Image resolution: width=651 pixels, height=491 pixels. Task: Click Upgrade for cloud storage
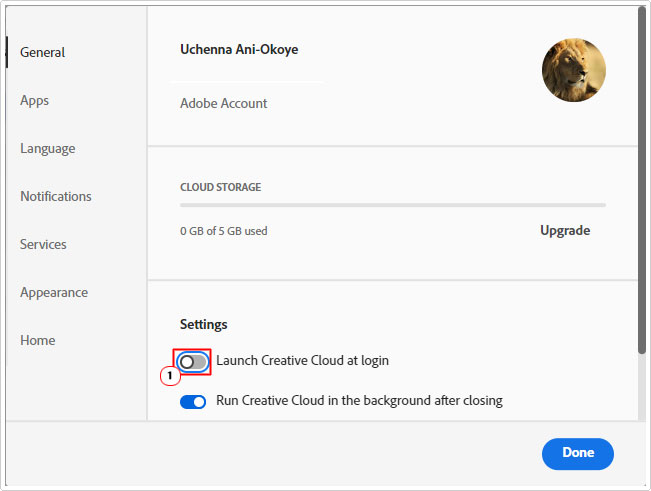pyautogui.click(x=565, y=230)
